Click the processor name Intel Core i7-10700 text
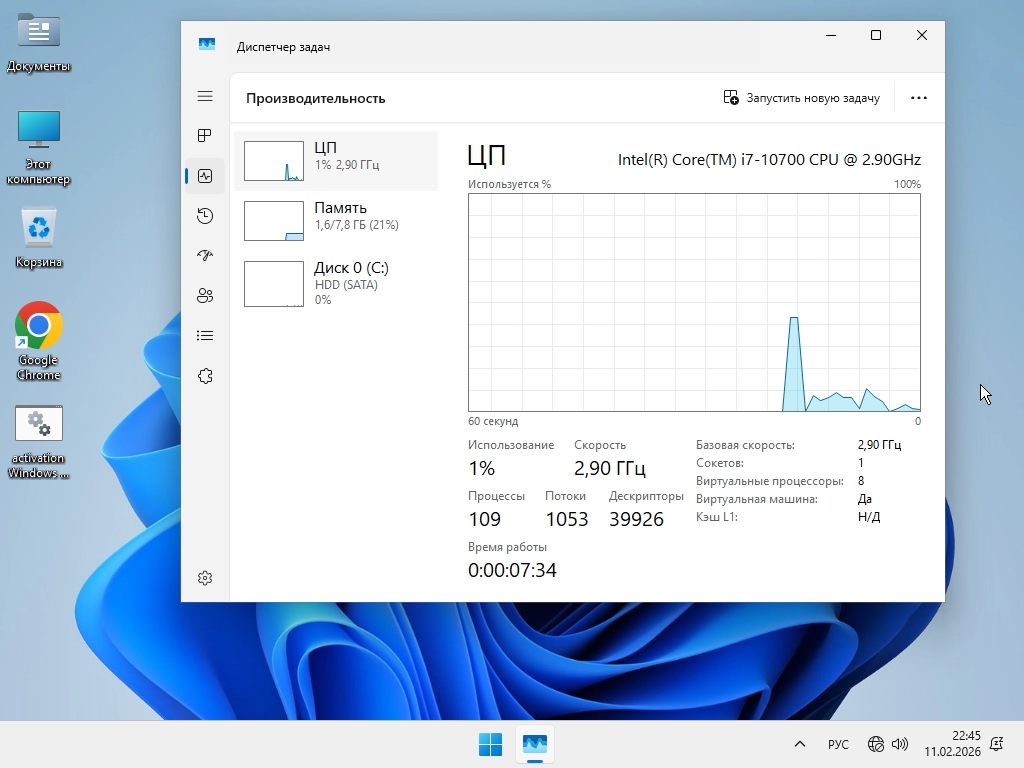This screenshot has height=768, width=1024. [769, 160]
